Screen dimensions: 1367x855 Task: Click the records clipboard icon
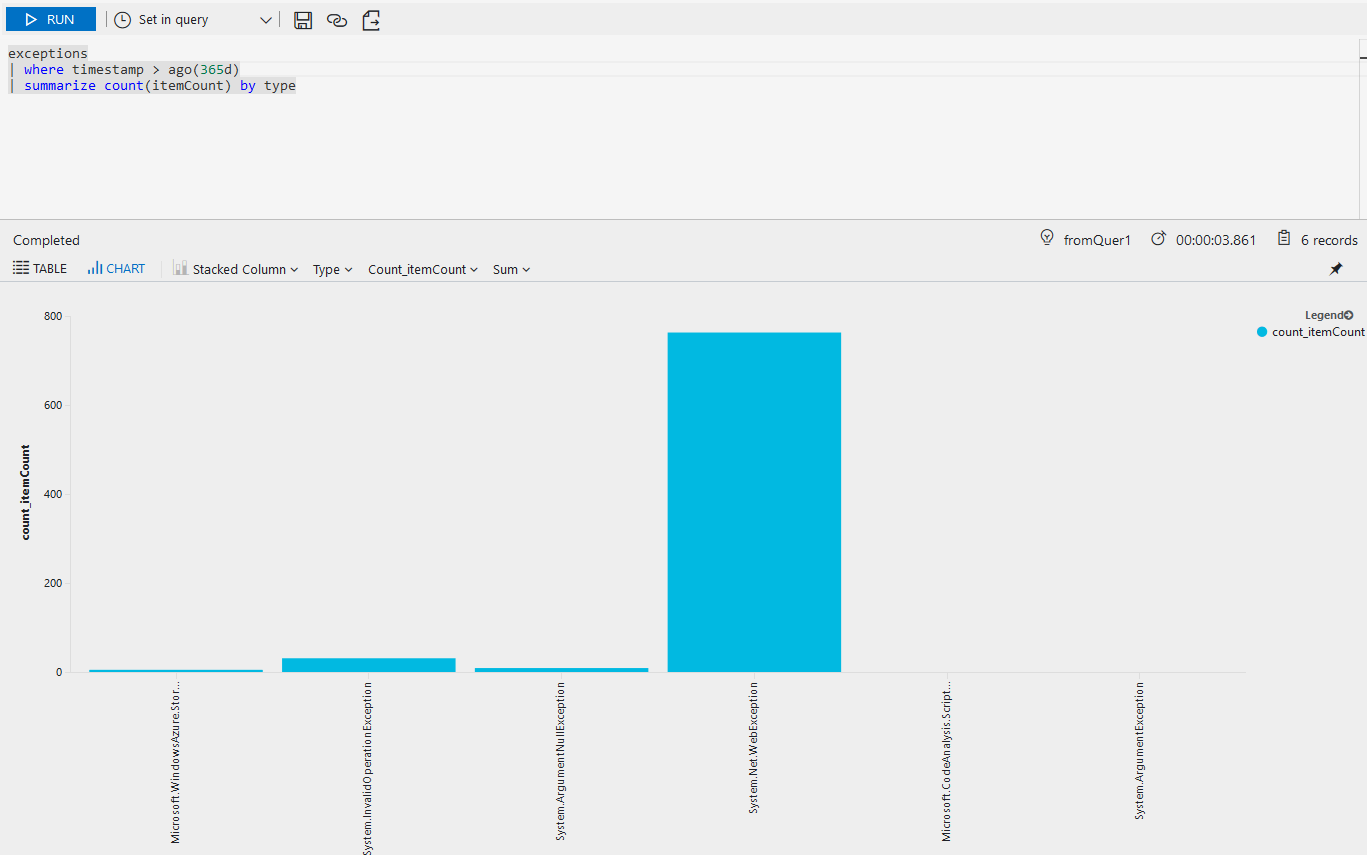coord(1284,238)
